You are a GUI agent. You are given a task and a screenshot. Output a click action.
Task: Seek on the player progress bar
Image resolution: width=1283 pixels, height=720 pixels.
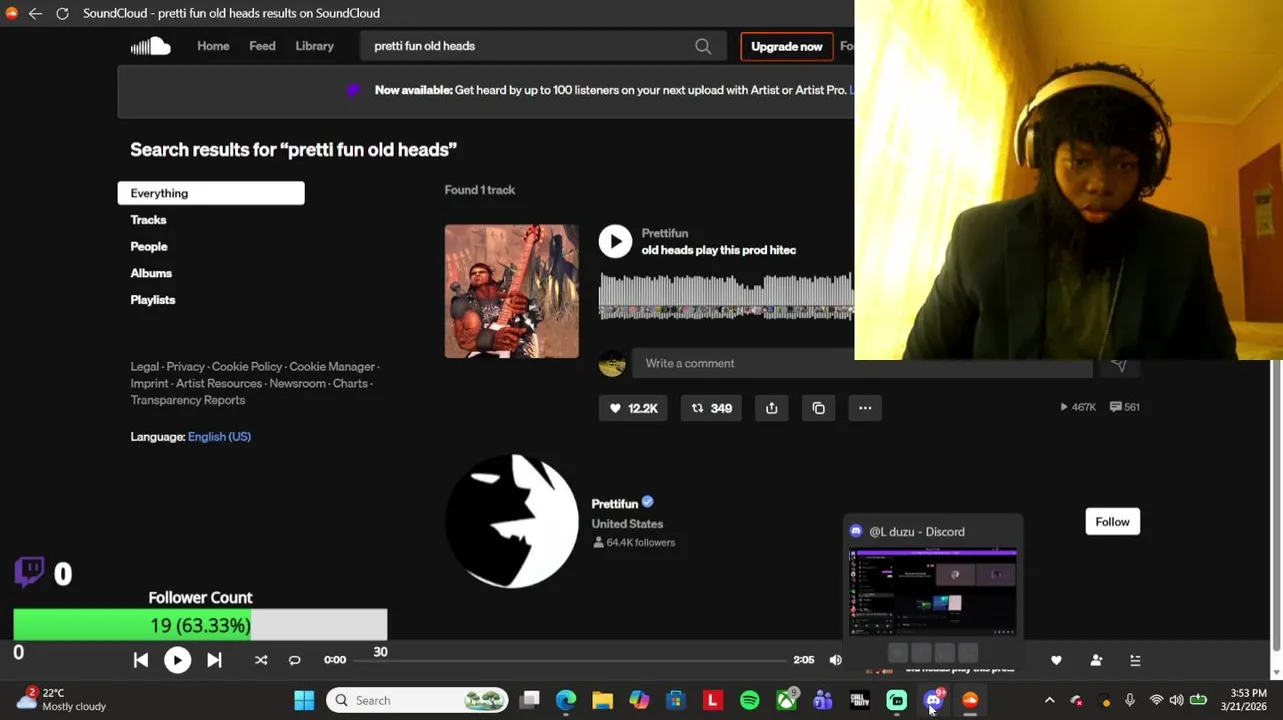coord(570,660)
